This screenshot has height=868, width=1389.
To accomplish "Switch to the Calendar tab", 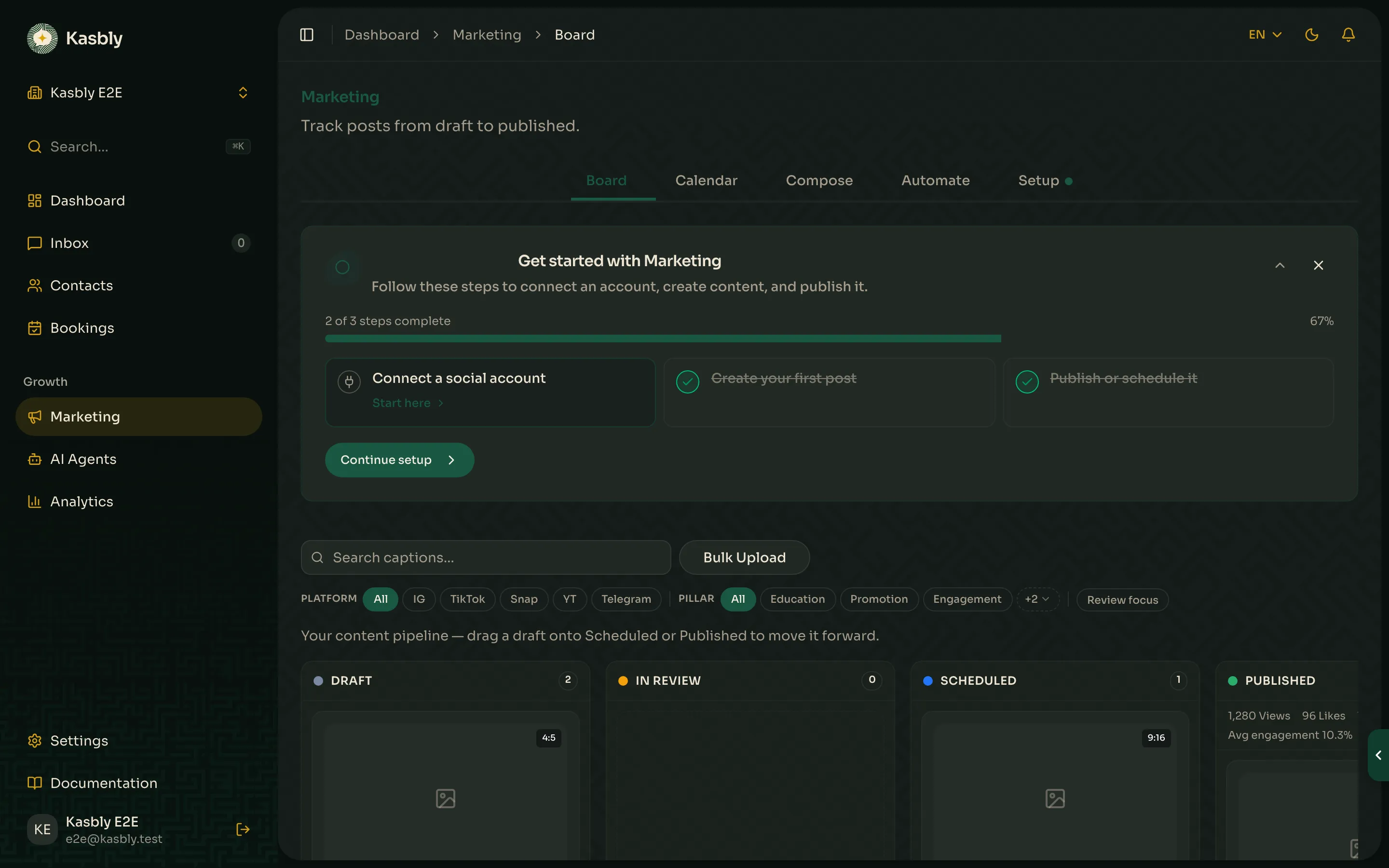I will (x=706, y=181).
